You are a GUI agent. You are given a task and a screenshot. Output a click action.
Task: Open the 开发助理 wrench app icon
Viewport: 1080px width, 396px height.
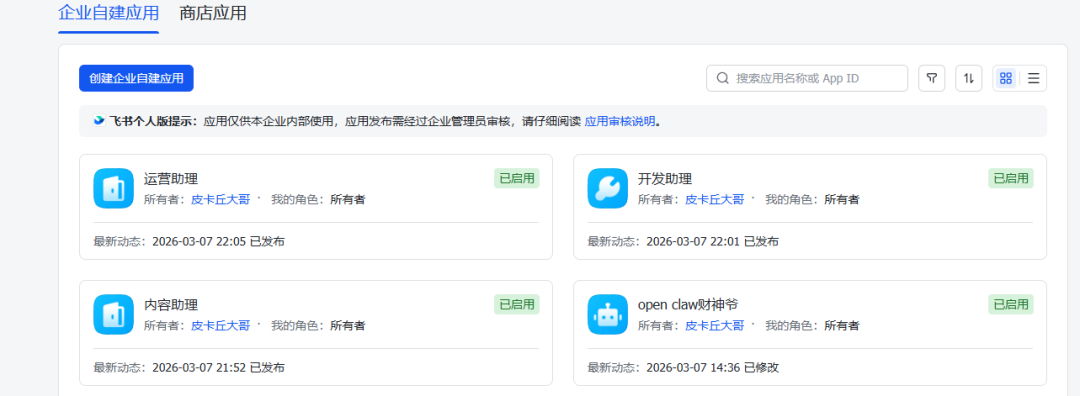pyautogui.click(x=608, y=188)
